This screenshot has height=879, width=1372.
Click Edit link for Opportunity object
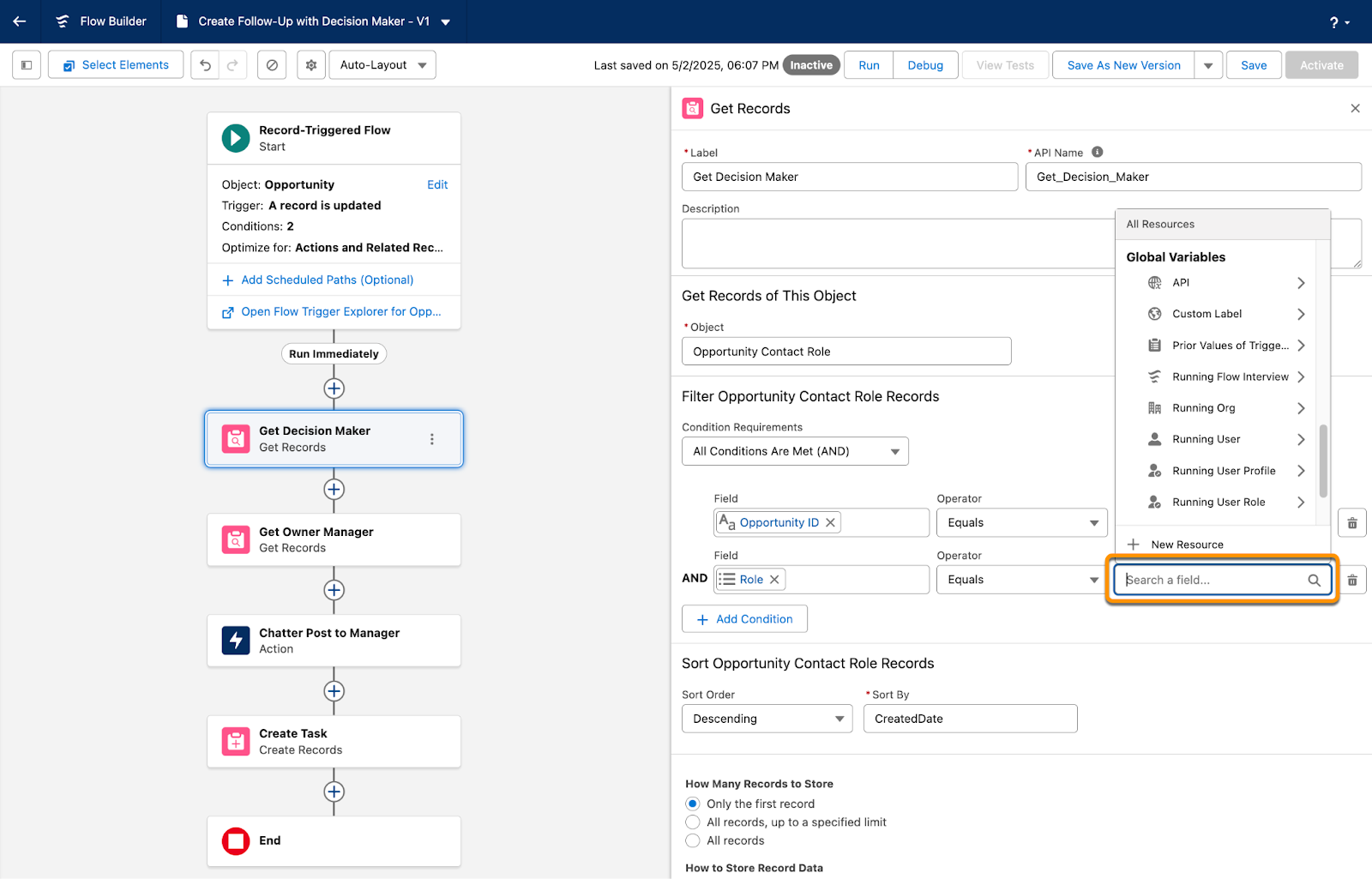[437, 184]
